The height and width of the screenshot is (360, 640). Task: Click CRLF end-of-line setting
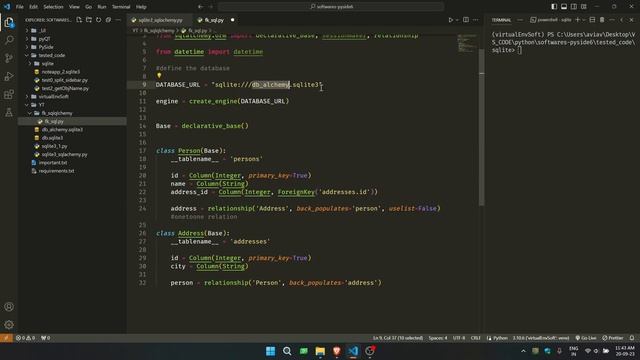click(x=476, y=338)
